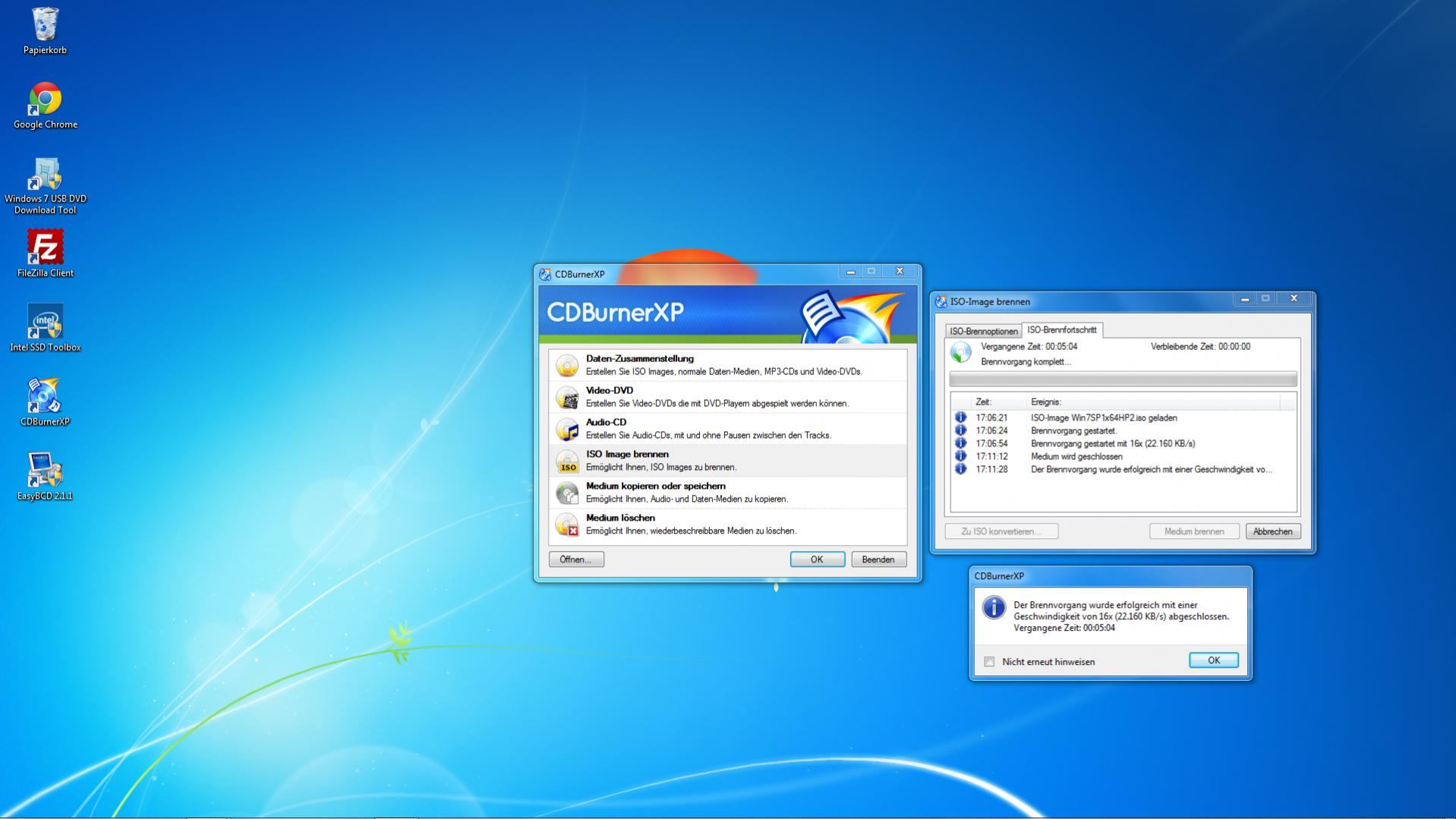Close the CDBurnerXP main window

point(900,272)
